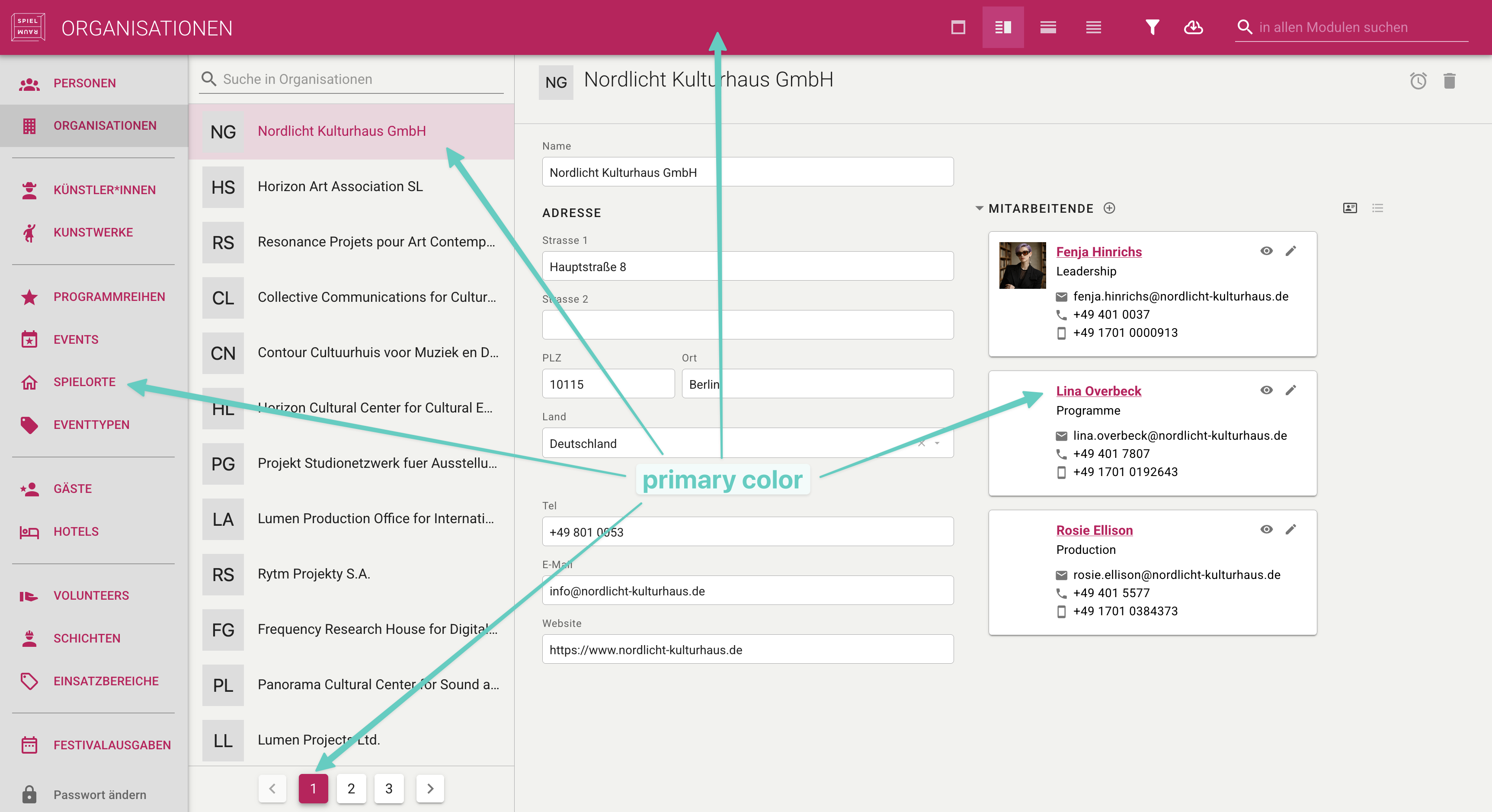Open Spielorte in the sidebar

point(85,382)
